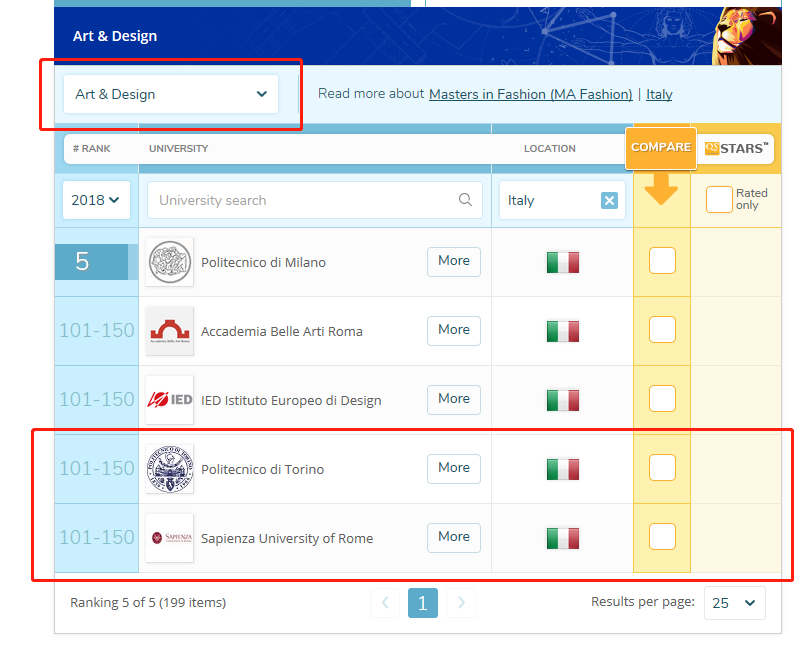
Task: Clear the Italy location filter
Action: pos(609,200)
